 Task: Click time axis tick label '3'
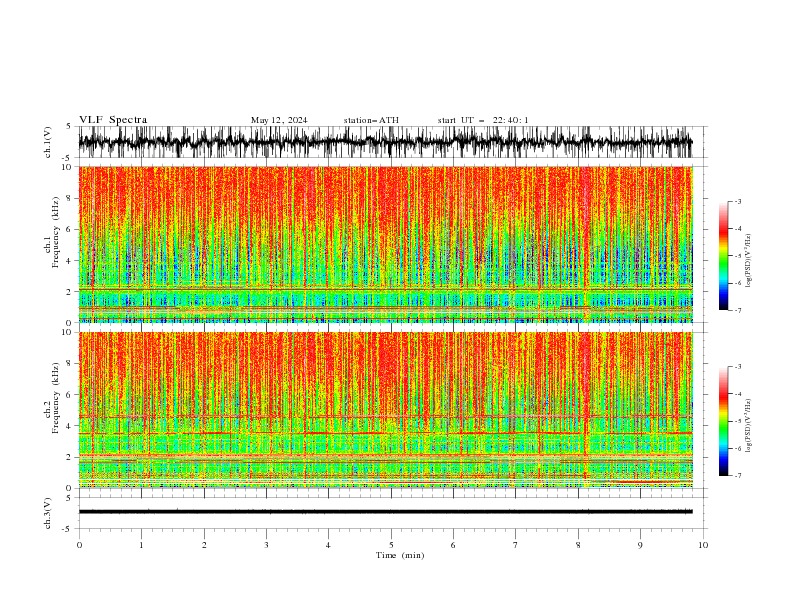[x=266, y=545]
